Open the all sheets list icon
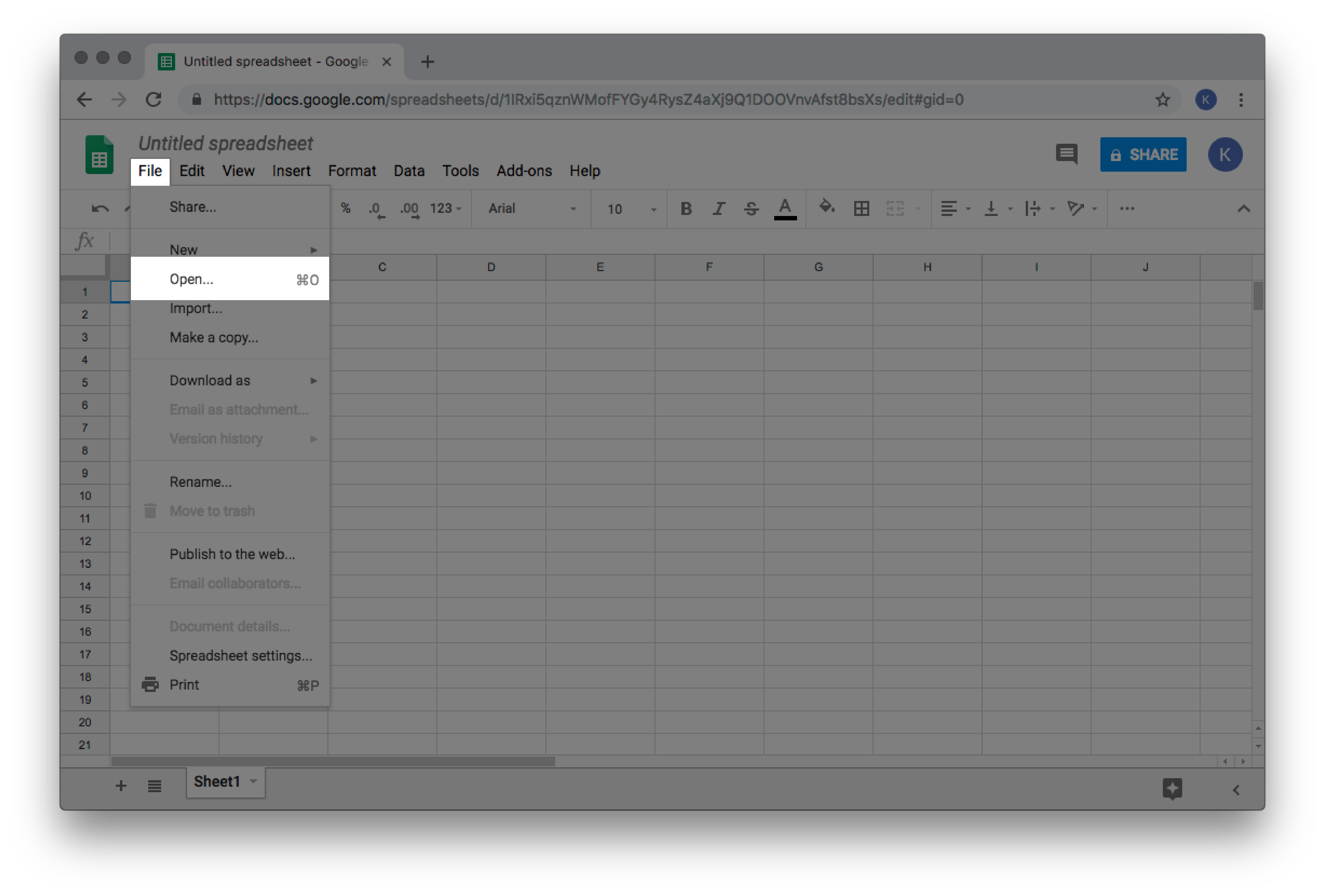 coord(154,786)
